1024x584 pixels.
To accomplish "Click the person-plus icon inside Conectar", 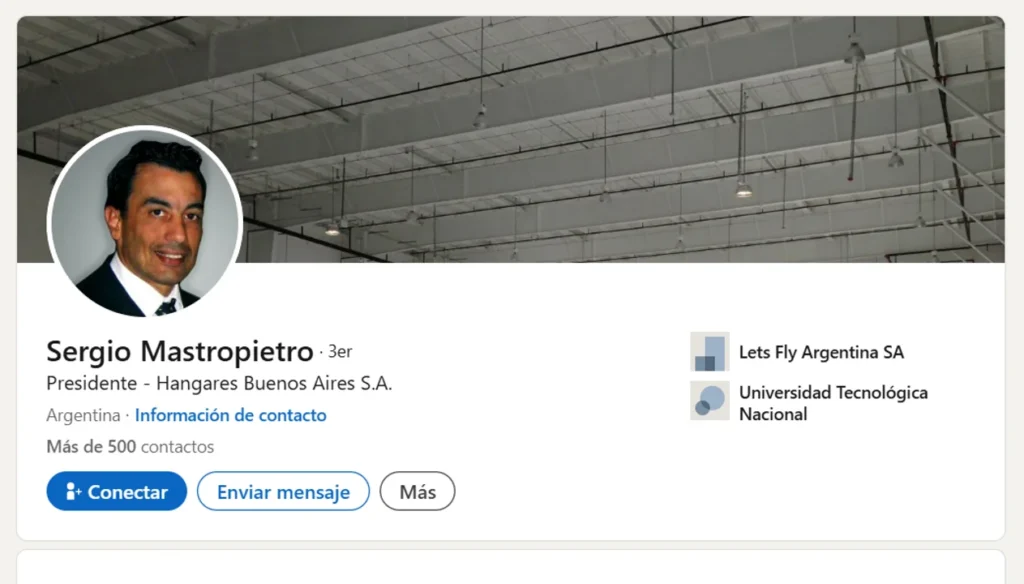I will (x=73, y=491).
